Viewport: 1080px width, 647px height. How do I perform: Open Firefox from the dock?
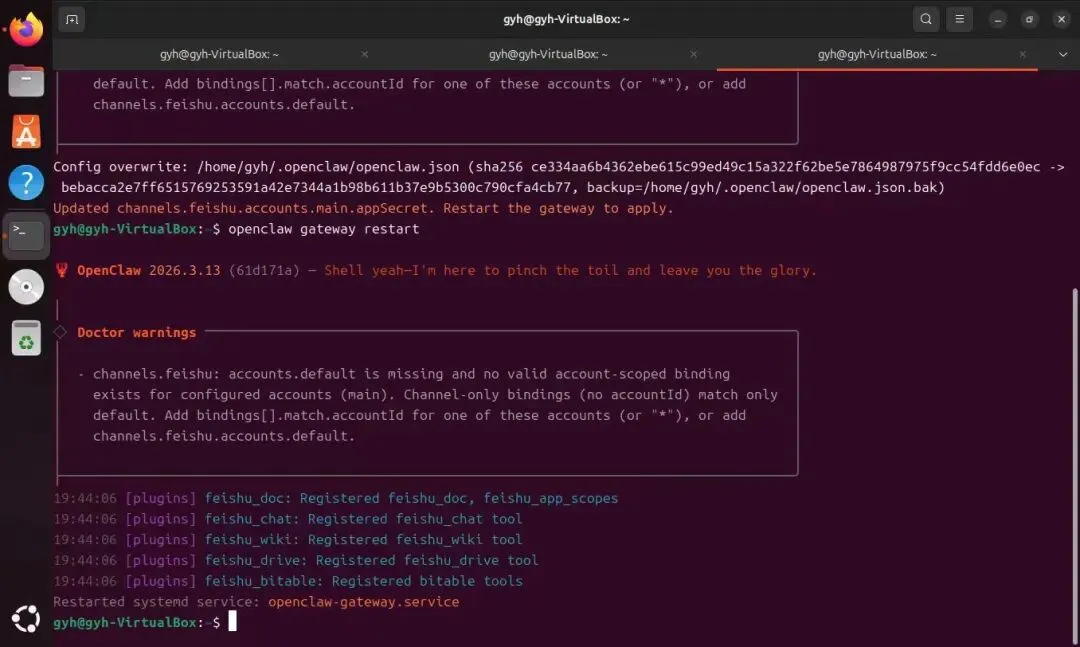pyautogui.click(x=26, y=29)
